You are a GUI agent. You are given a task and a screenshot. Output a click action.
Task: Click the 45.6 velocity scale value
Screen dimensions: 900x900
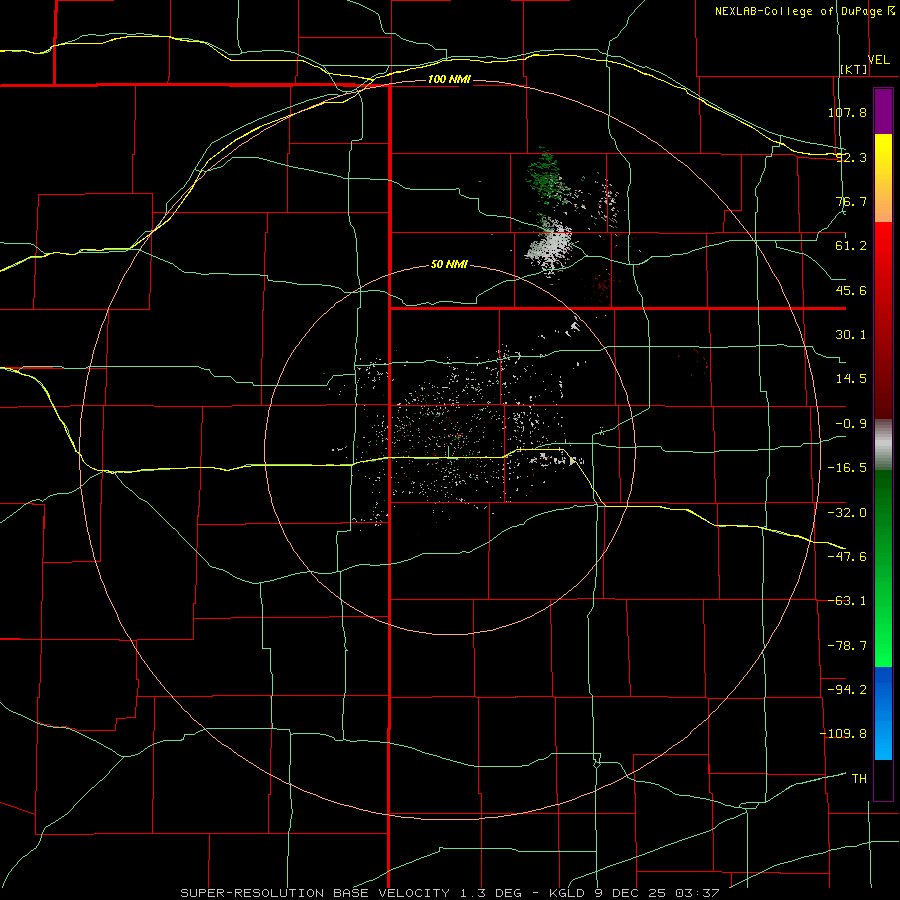point(851,290)
